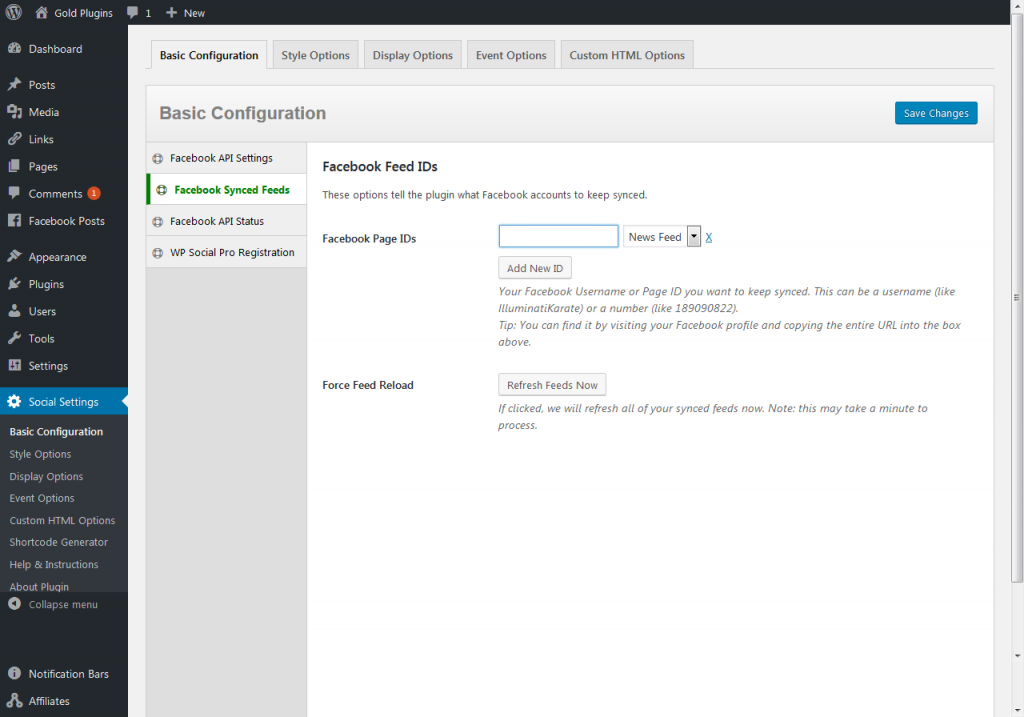Screen dimensions: 1024x717
Task: Click the Tools wrench icon
Action: pyautogui.click(x=14, y=339)
